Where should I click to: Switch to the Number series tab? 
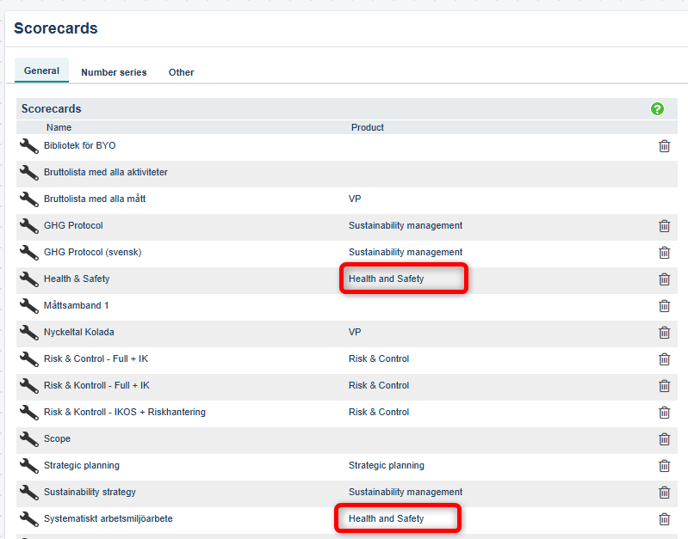point(114,72)
